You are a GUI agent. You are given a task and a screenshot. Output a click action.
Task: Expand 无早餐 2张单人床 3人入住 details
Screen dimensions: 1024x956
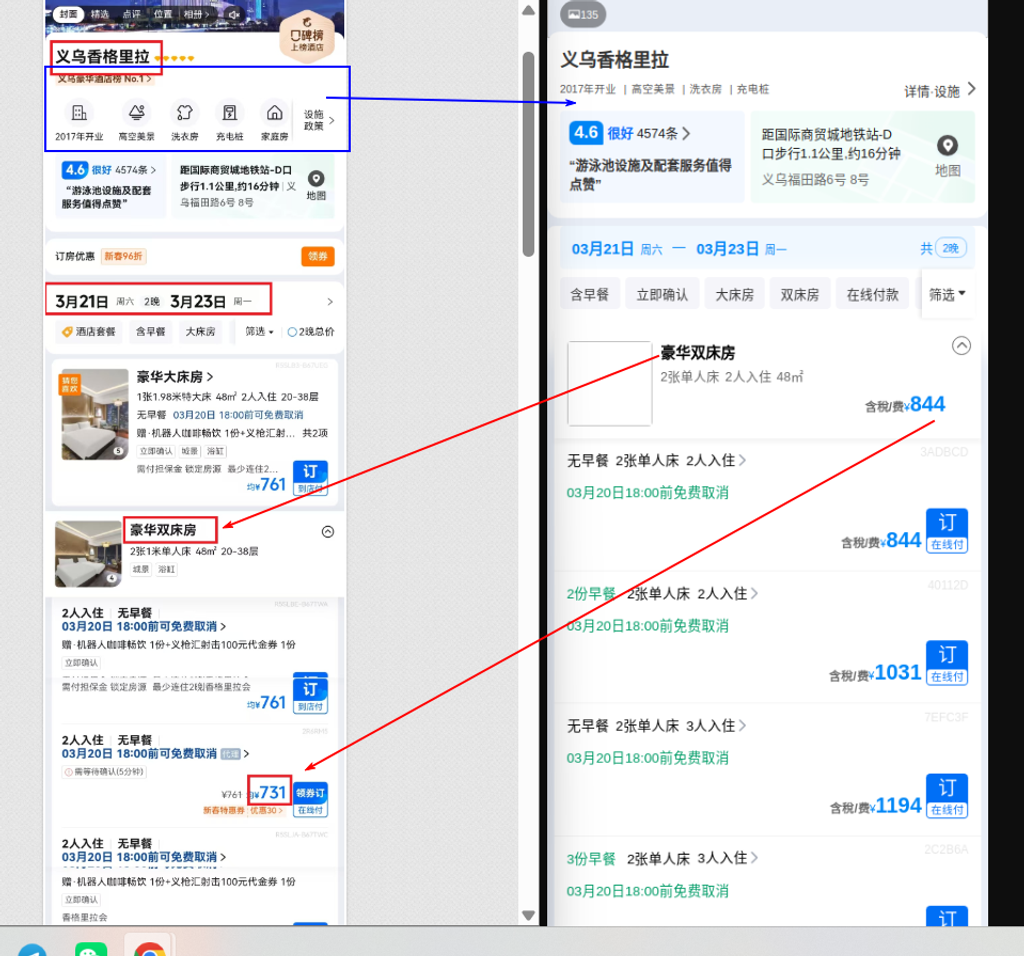656,725
